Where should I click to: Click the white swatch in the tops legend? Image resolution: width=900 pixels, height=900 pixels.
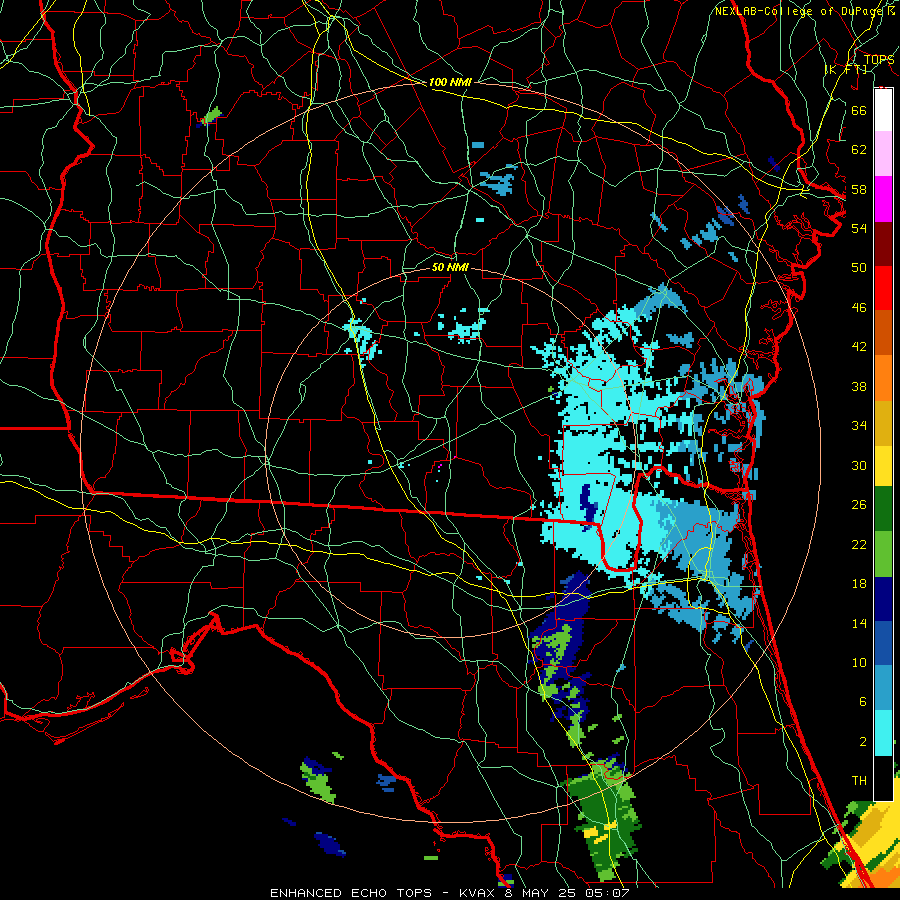[x=883, y=110]
